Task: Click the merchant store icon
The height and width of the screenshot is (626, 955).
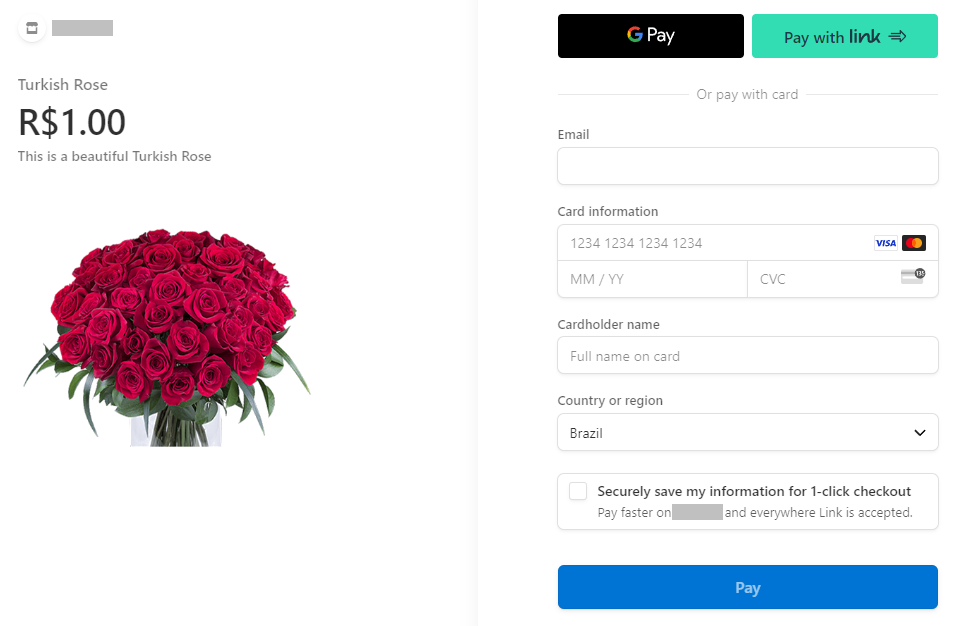Action: [31, 27]
